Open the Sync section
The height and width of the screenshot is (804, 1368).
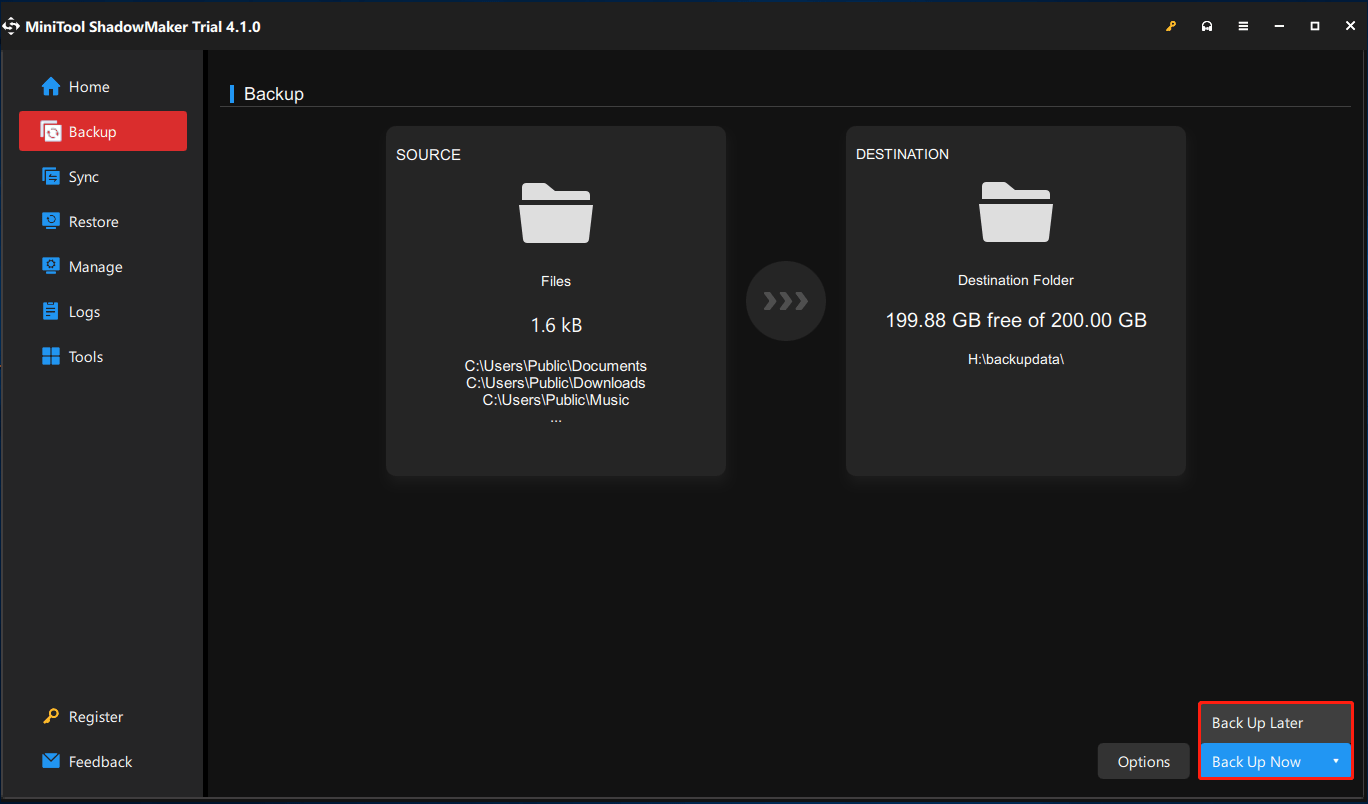[x=84, y=176]
